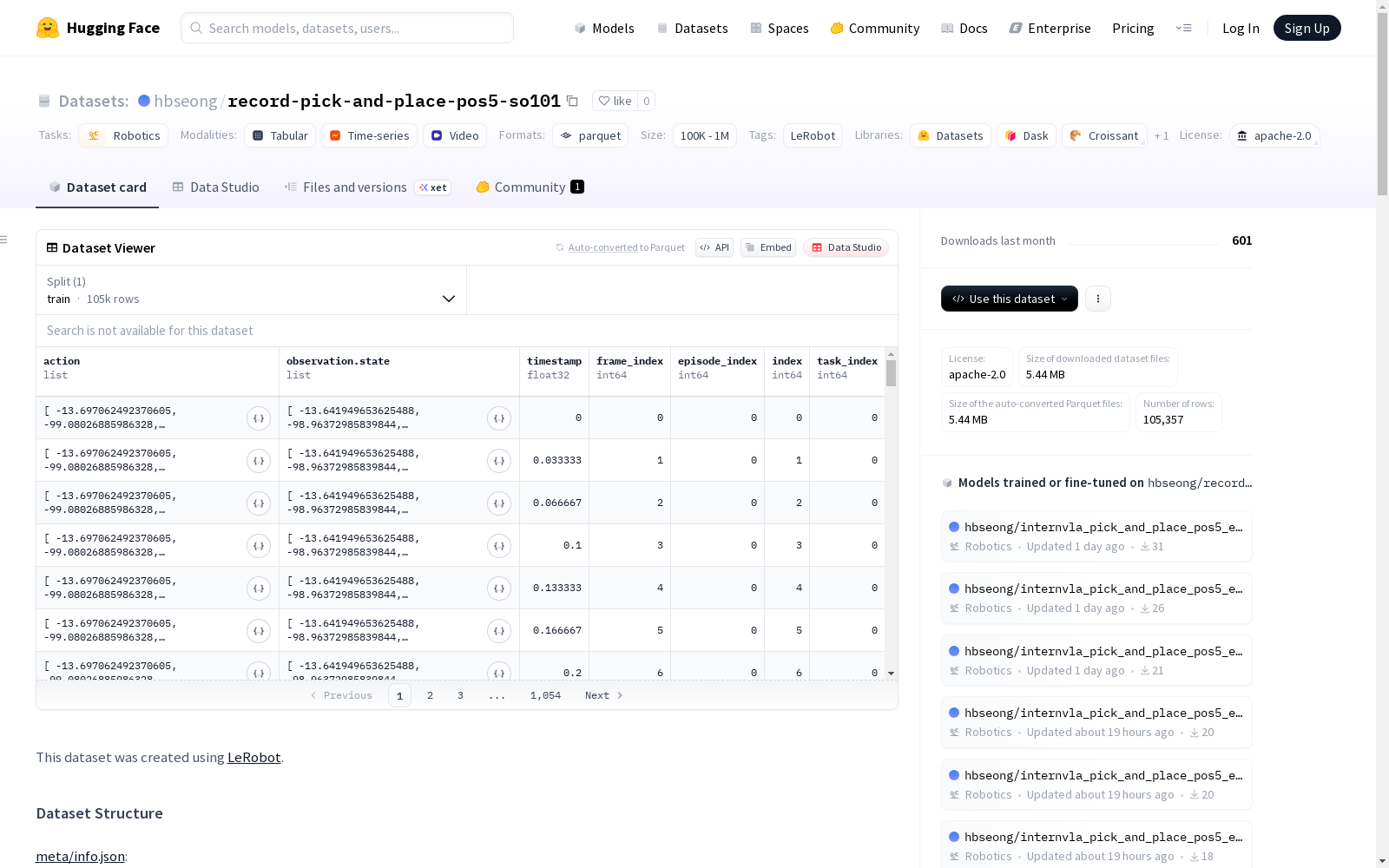The width and height of the screenshot is (1389, 868).
Task: Select the Video modality tag
Action: 455,135
